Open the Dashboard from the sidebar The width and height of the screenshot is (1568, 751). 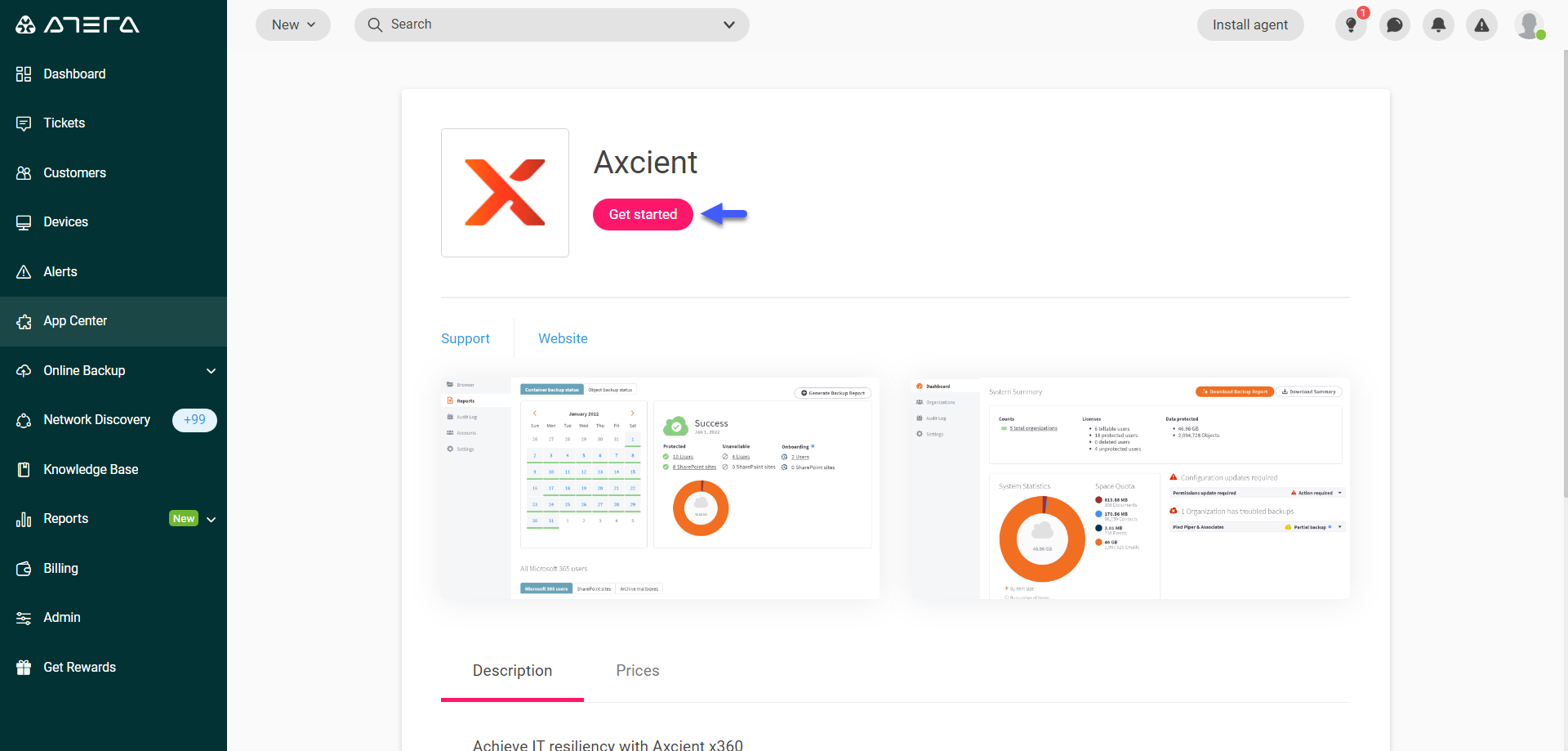(73, 74)
